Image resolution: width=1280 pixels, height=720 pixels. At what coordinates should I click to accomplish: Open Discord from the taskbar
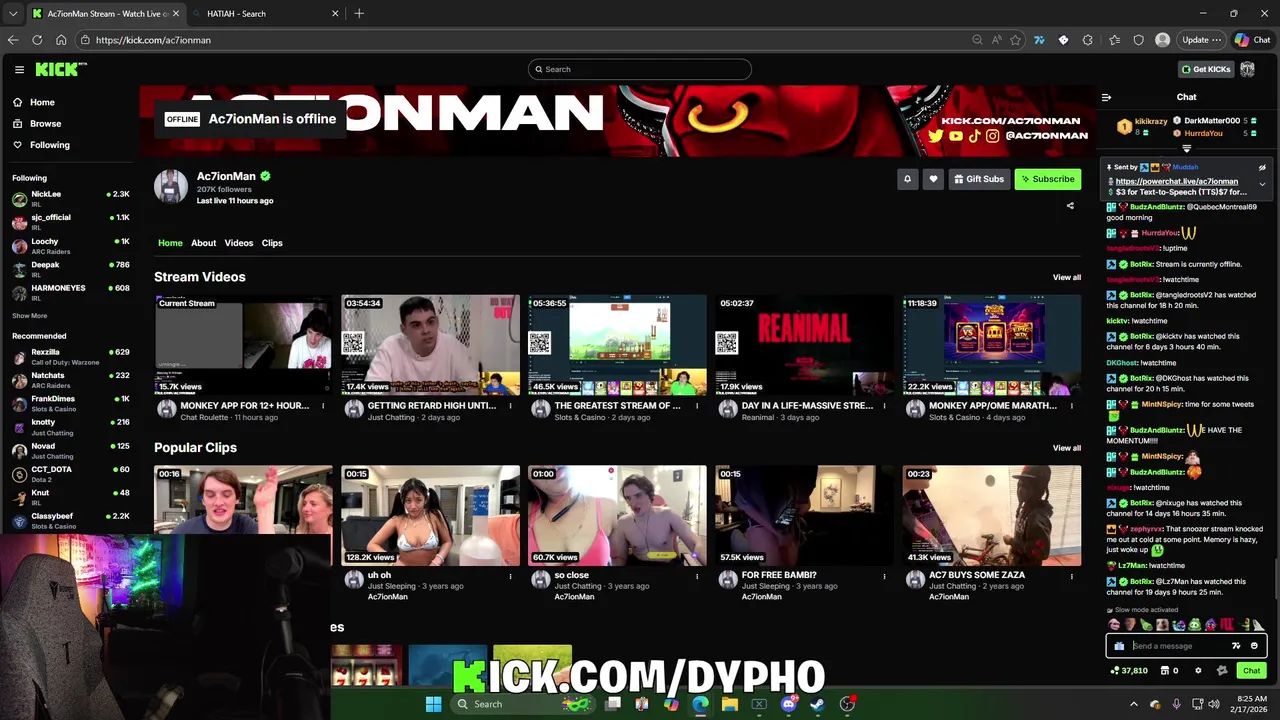(788, 704)
